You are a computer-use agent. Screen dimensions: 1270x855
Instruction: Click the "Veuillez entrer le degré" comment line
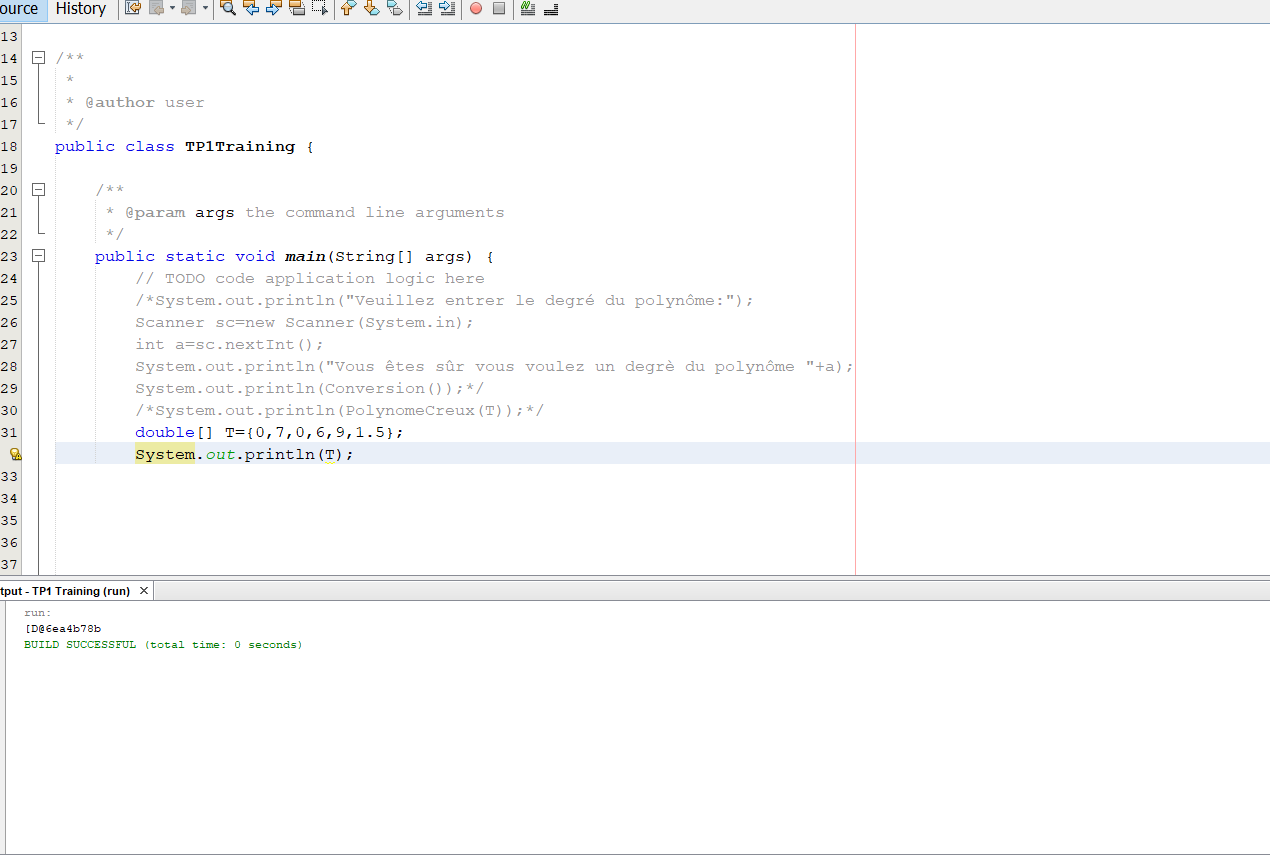pos(445,300)
